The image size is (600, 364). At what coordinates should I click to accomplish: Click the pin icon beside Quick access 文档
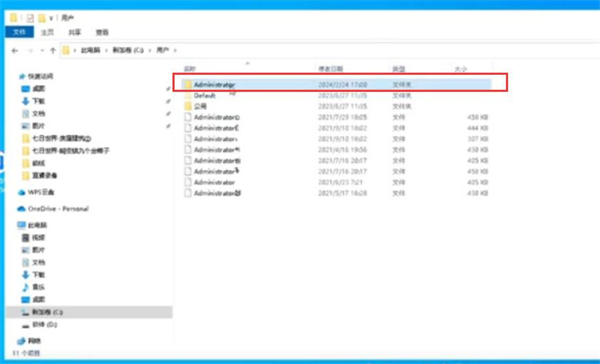[x=168, y=114]
